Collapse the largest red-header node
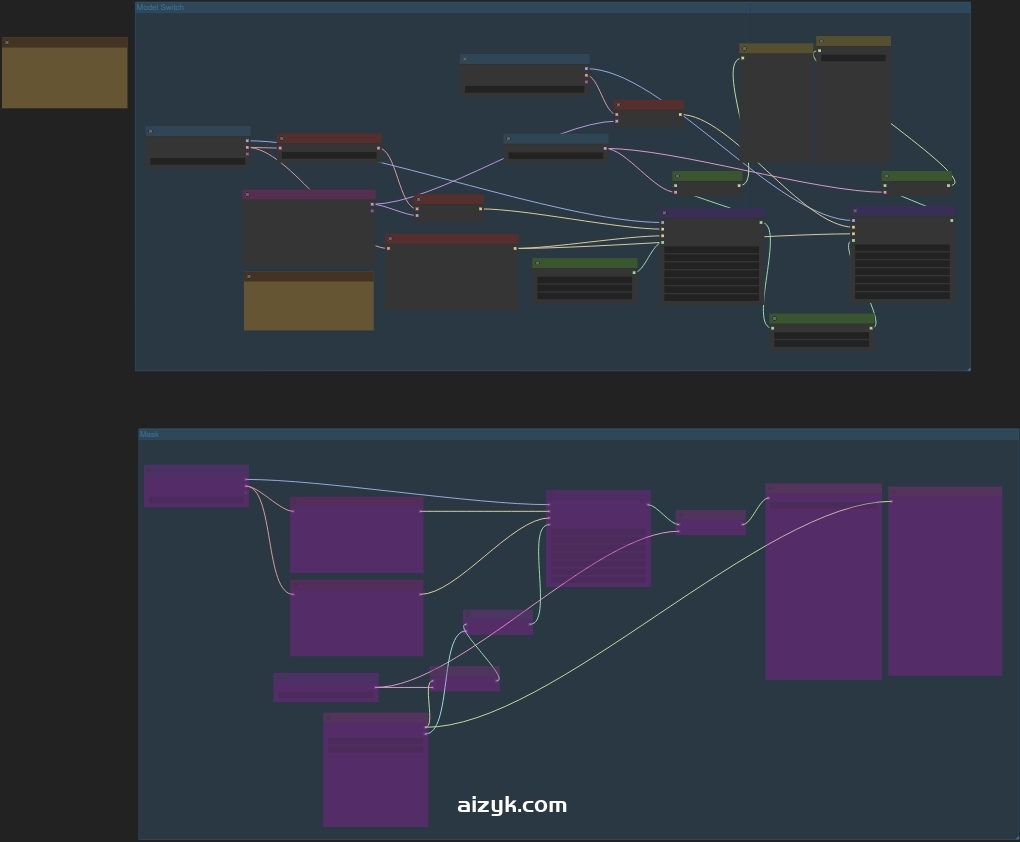The width and height of the screenshot is (1020, 842). coord(390,239)
